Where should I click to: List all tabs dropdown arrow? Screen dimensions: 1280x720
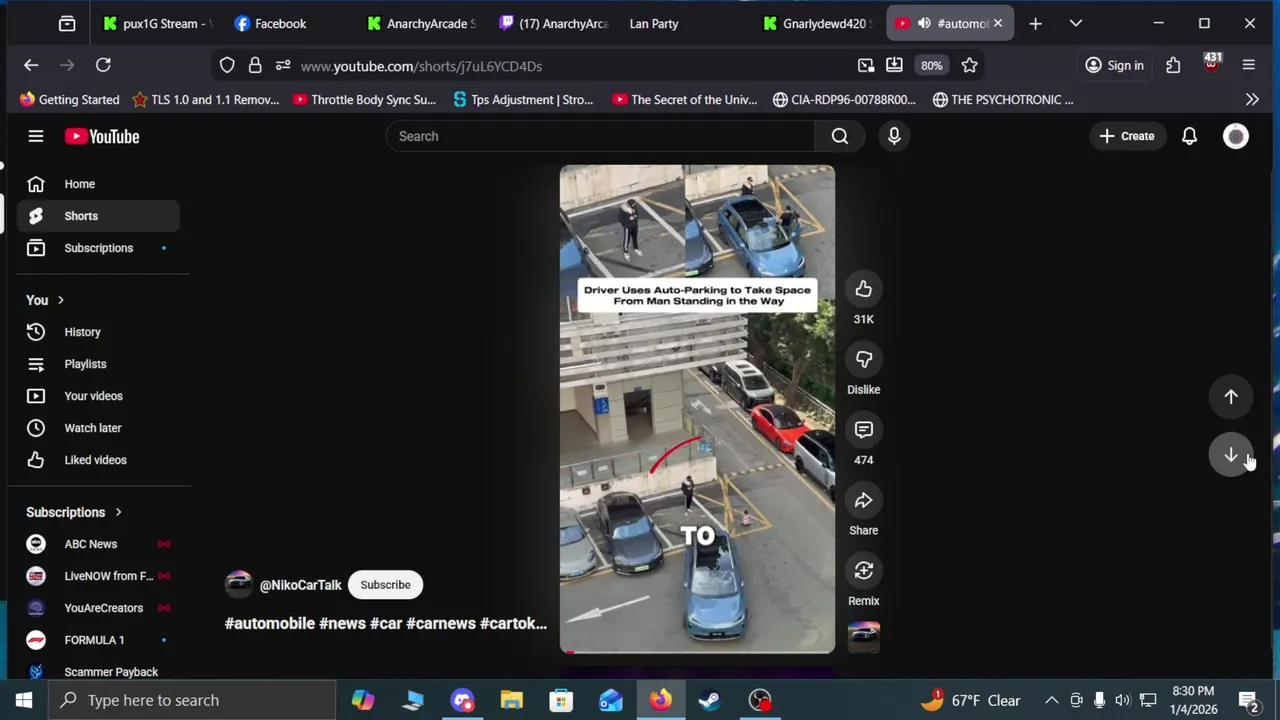pyautogui.click(x=1076, y=23)
